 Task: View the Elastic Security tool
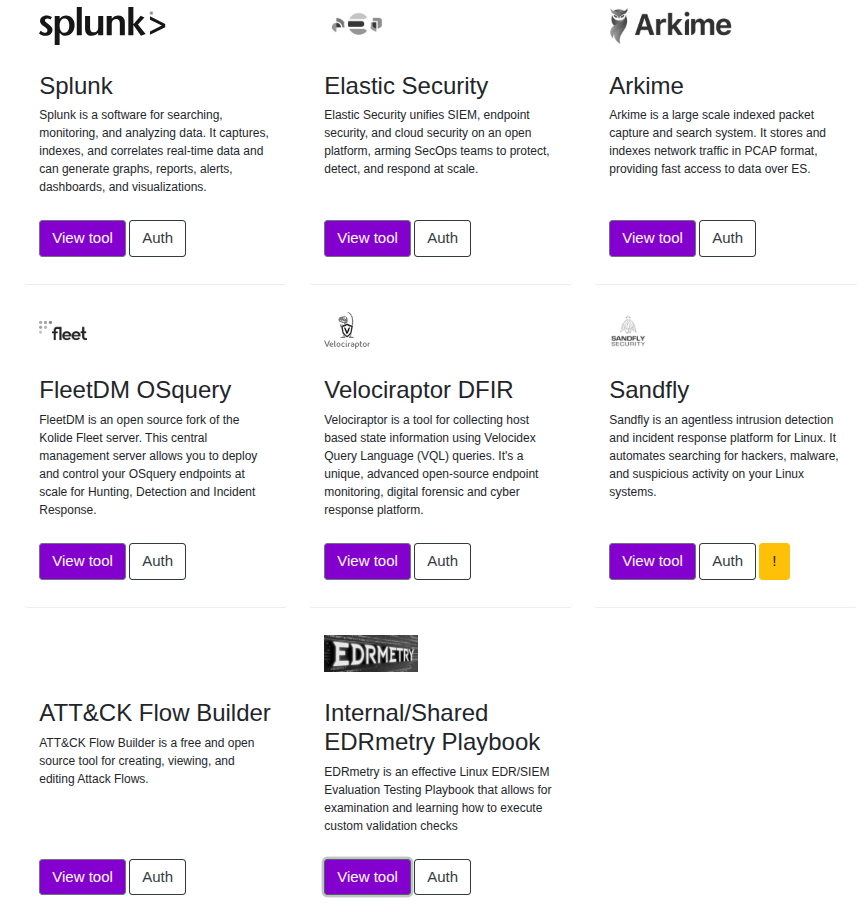tap(367, 239)
